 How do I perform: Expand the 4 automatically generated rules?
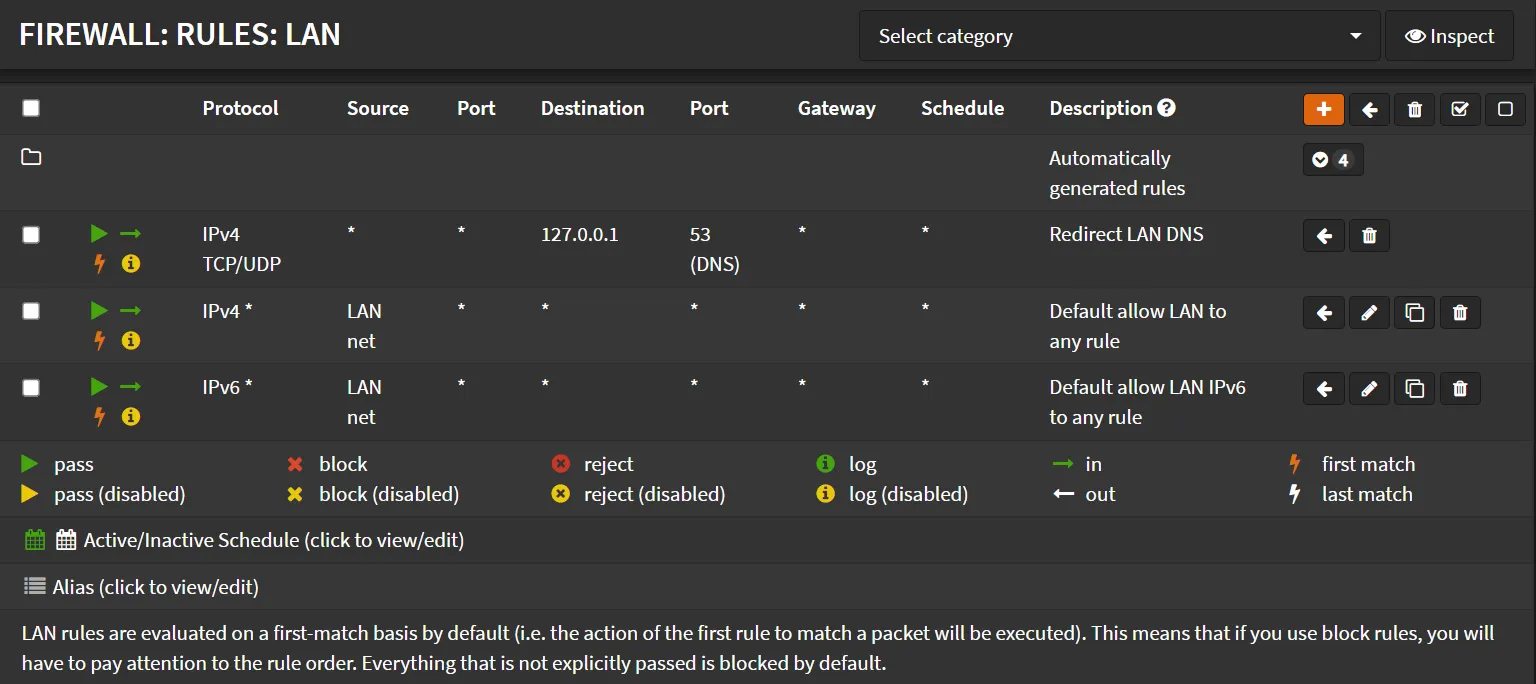(x=1333, y=159)
